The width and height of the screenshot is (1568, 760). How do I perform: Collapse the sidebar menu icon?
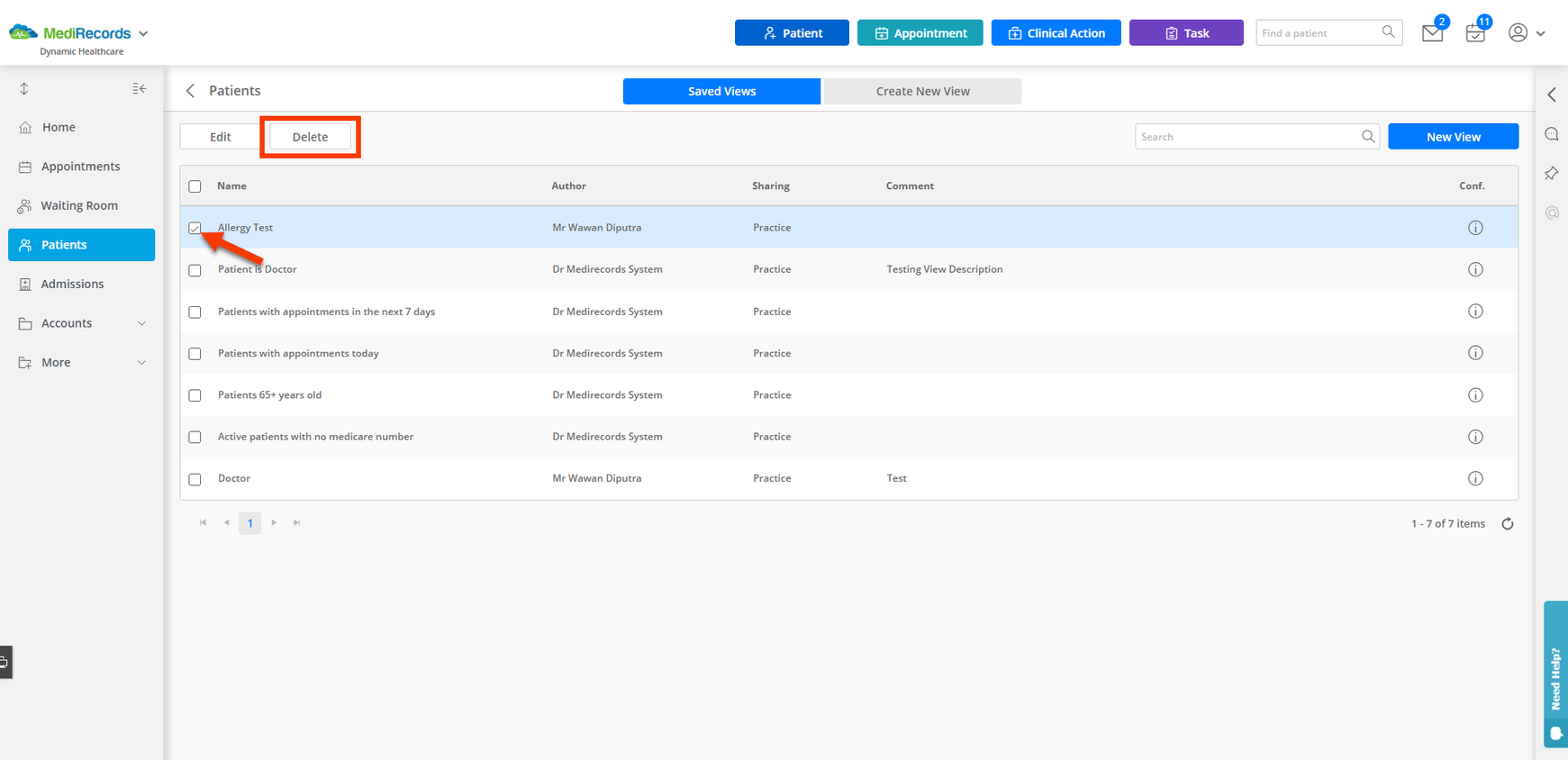139,88
